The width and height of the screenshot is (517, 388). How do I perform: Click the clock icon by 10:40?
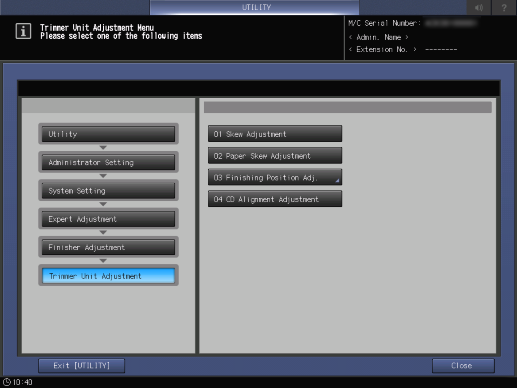[7, 382]
